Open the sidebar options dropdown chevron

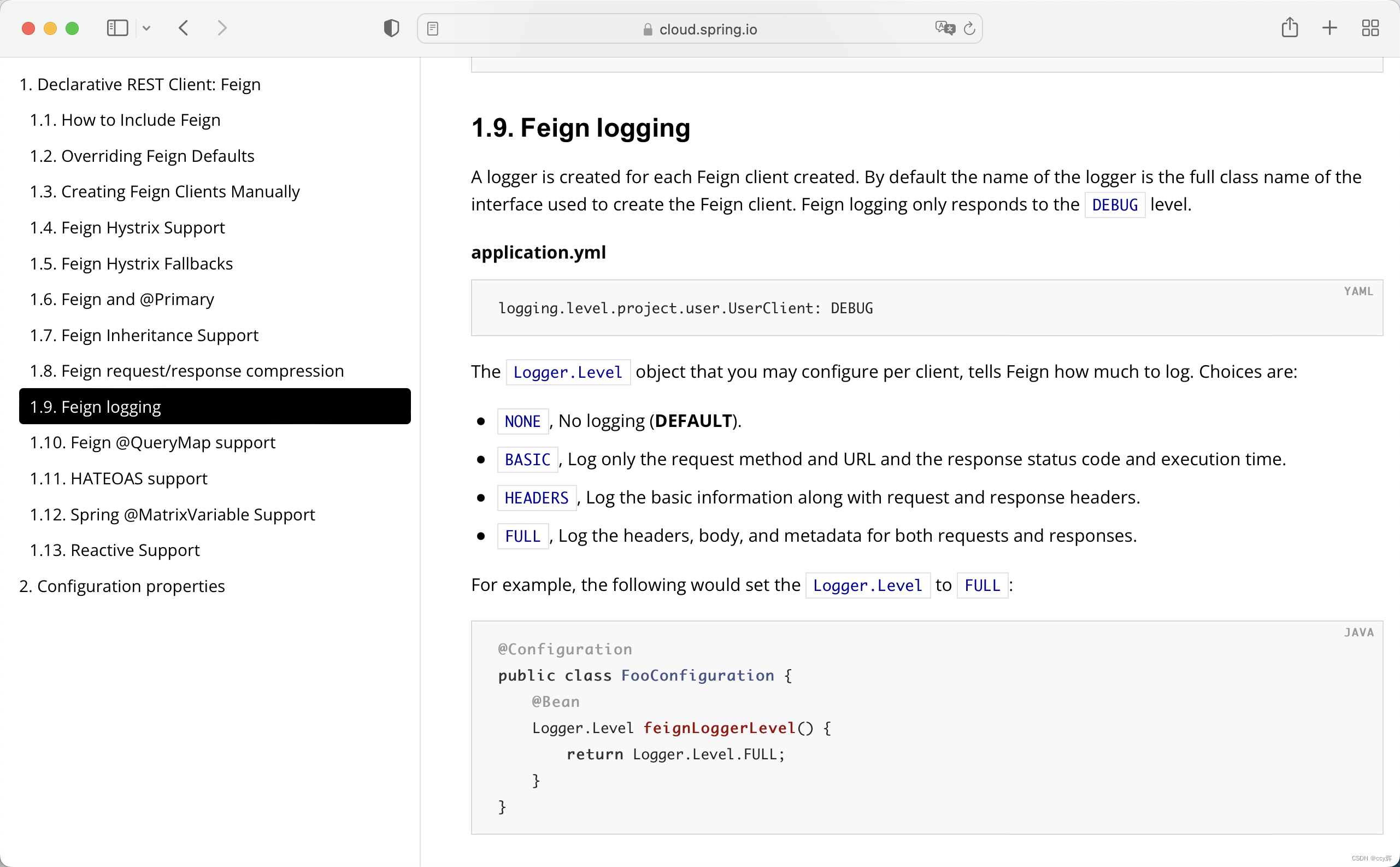[x=146, y=28]
